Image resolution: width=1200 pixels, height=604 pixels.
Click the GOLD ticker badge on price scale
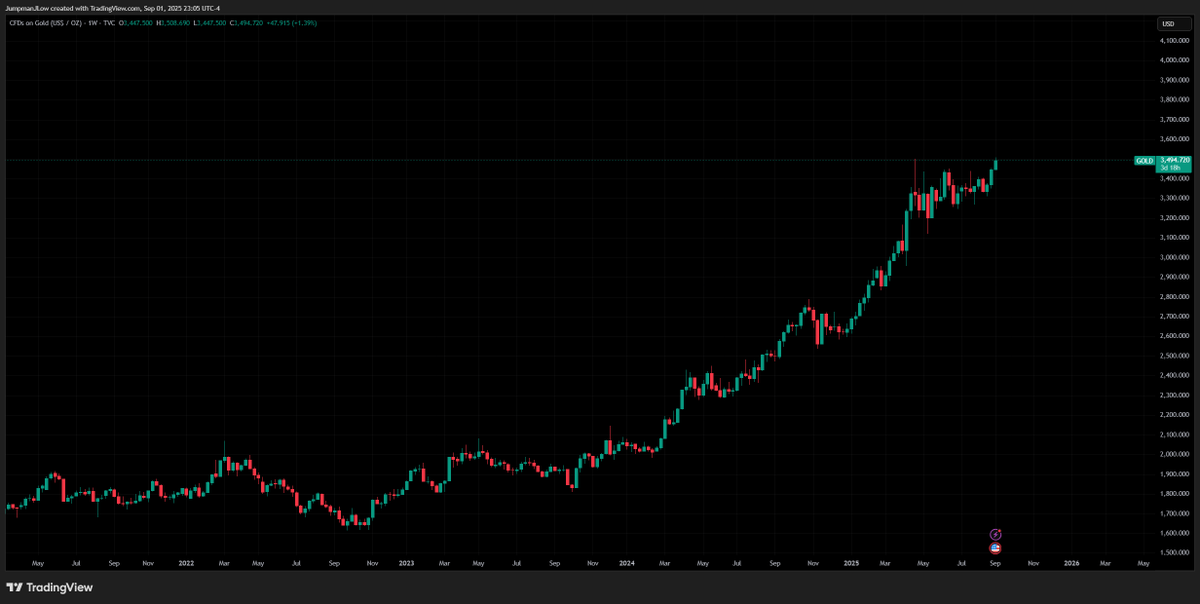point(1143,160)
